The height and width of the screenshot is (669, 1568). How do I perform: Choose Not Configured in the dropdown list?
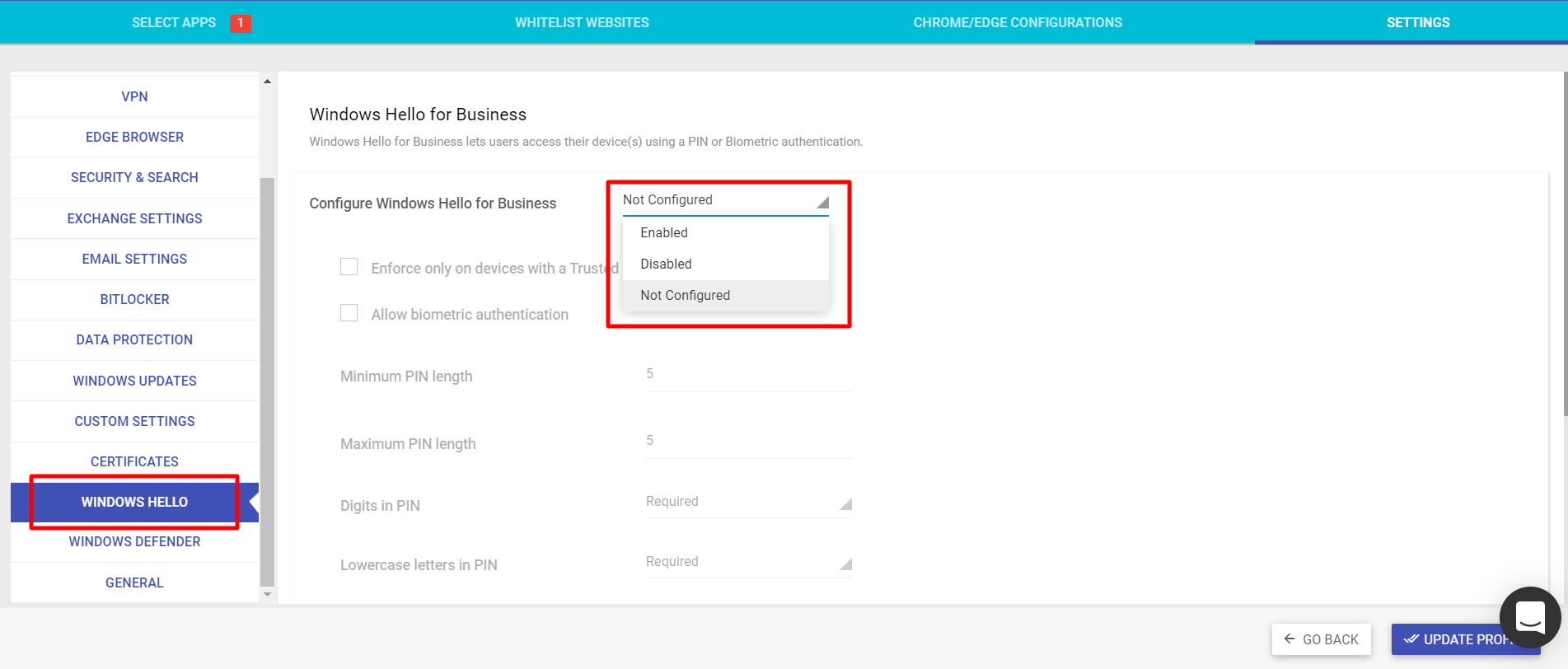725,296
